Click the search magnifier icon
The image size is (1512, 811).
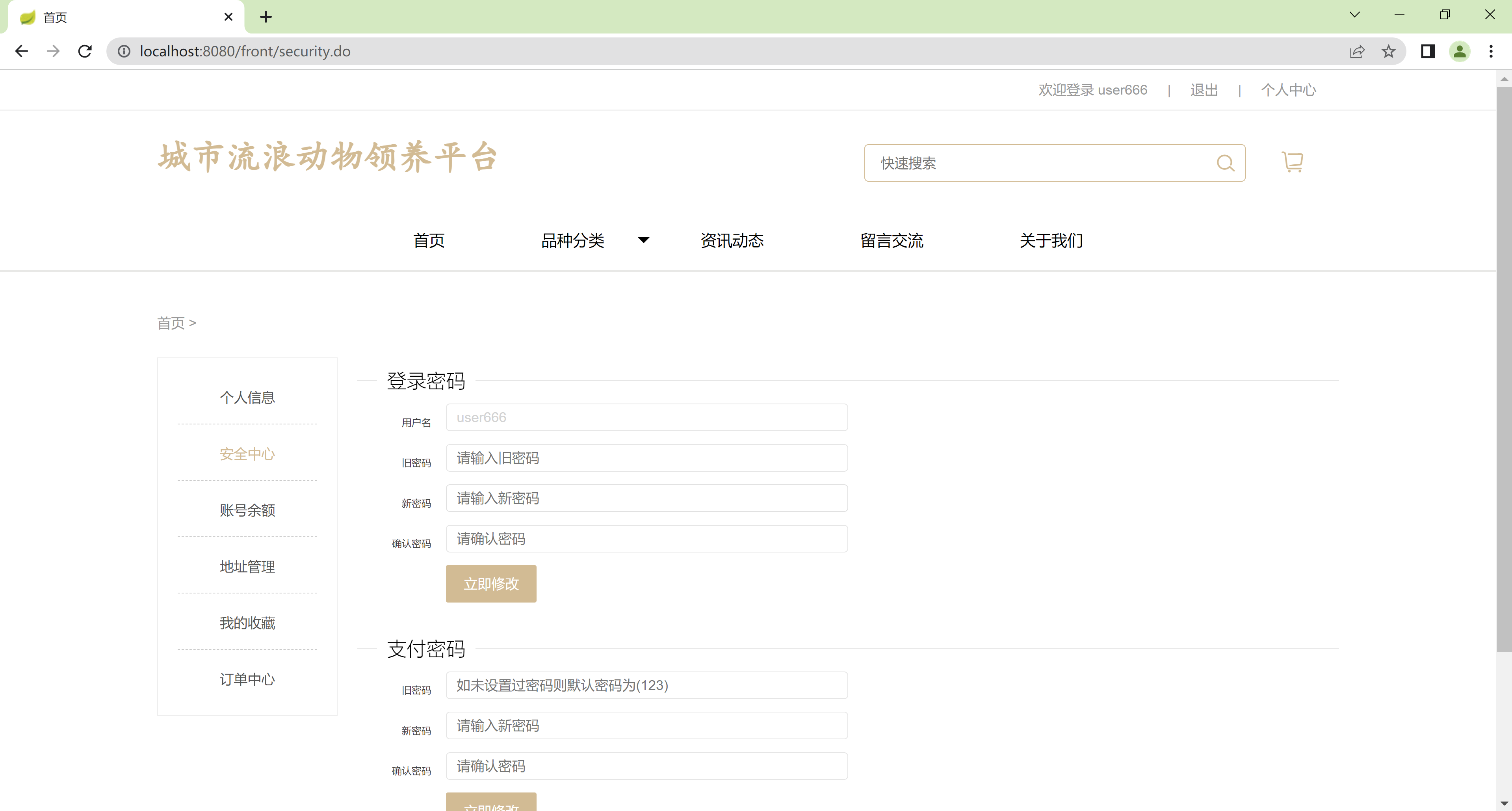pos(1225,163)
